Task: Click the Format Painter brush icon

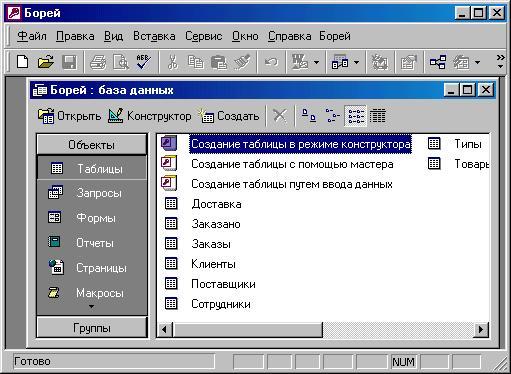Action: (x=242, y=62)
